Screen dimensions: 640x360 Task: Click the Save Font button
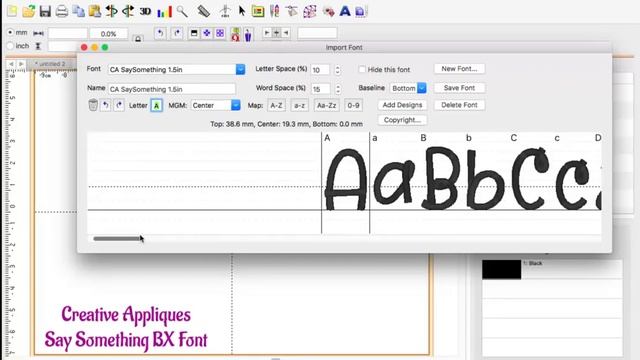459,88
